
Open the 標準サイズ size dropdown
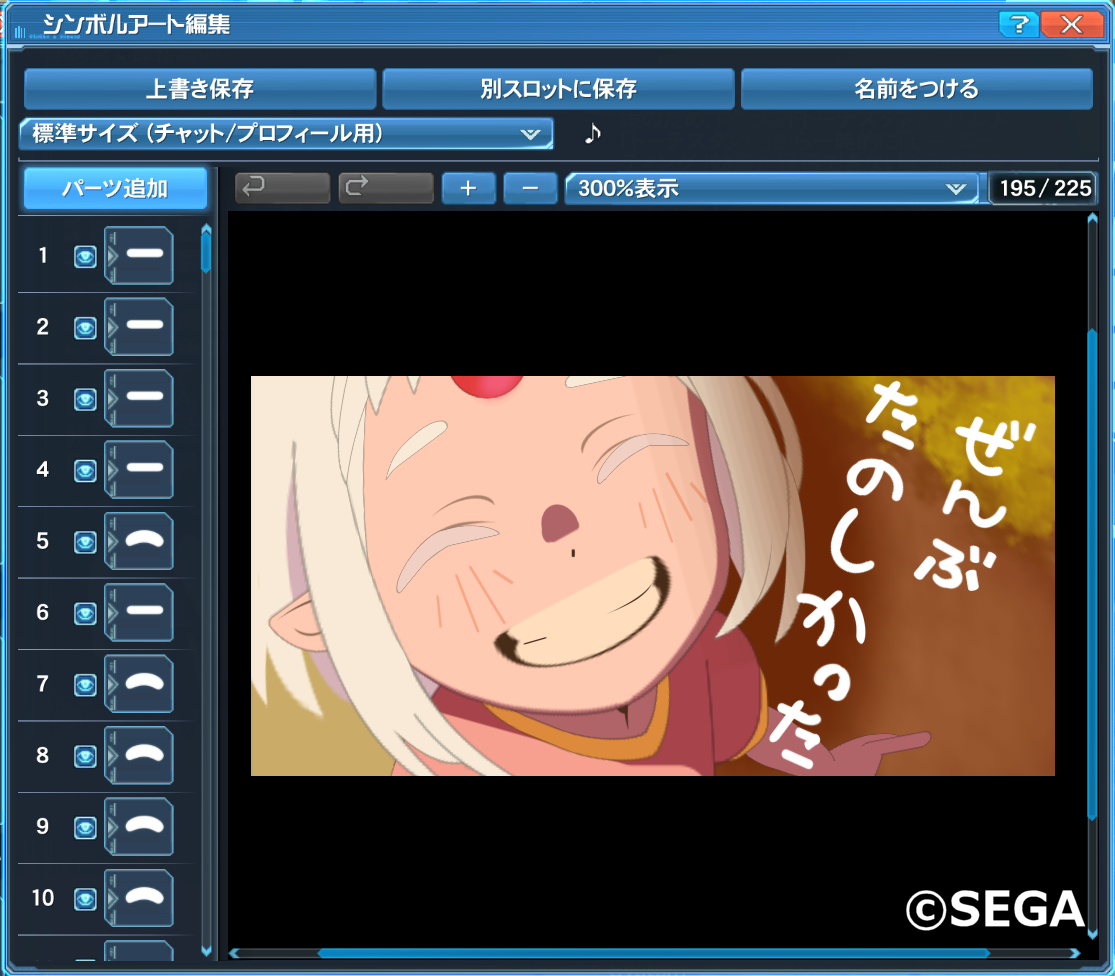click(287, 134)
